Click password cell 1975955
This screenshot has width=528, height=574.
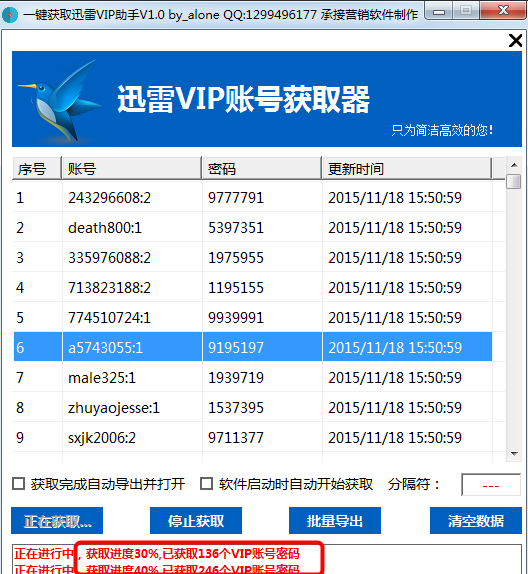point(236,258)
